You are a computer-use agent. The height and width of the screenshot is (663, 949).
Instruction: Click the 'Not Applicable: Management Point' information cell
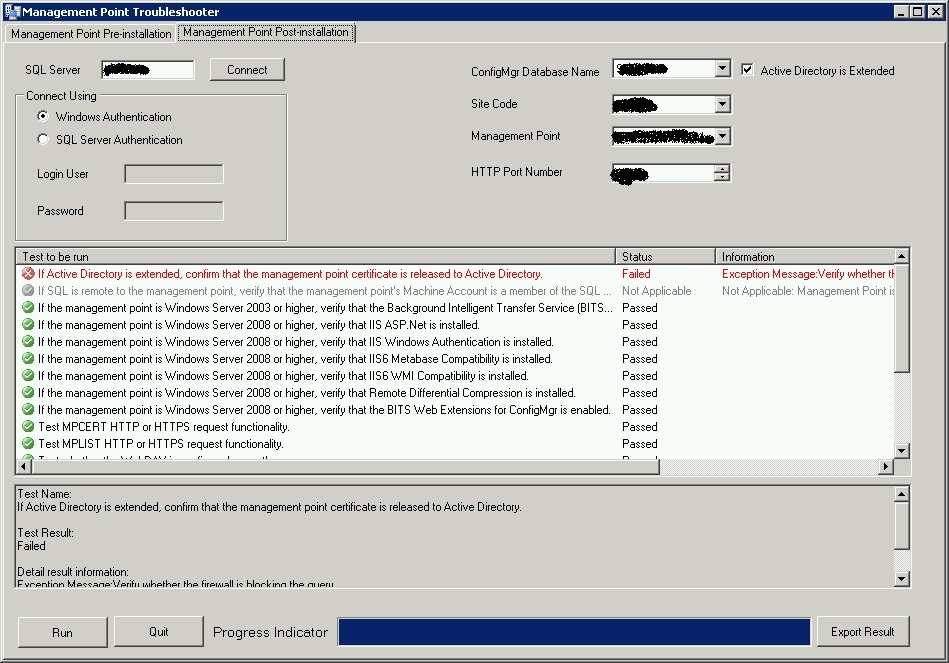807,291
